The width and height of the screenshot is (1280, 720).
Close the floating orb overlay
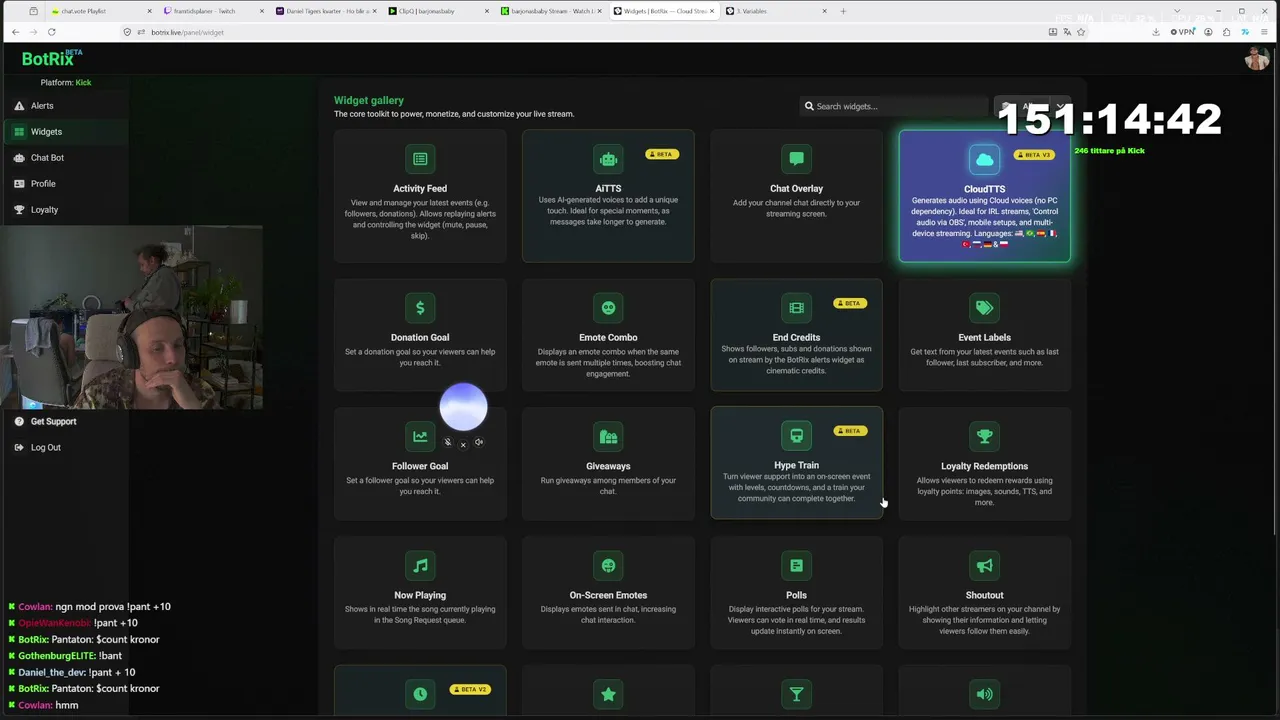point(463,445)
